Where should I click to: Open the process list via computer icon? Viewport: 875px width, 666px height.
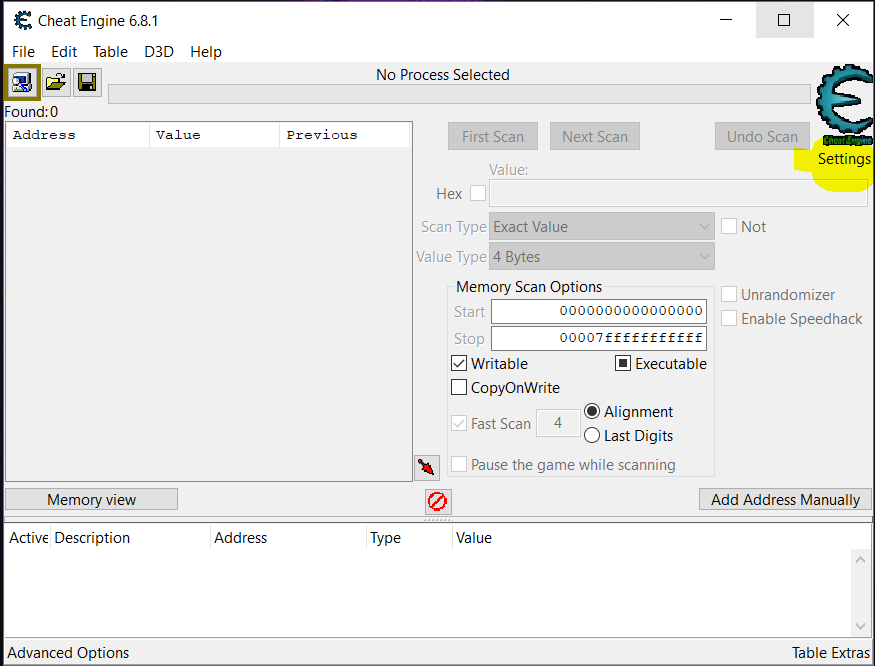tap(22, 83)
